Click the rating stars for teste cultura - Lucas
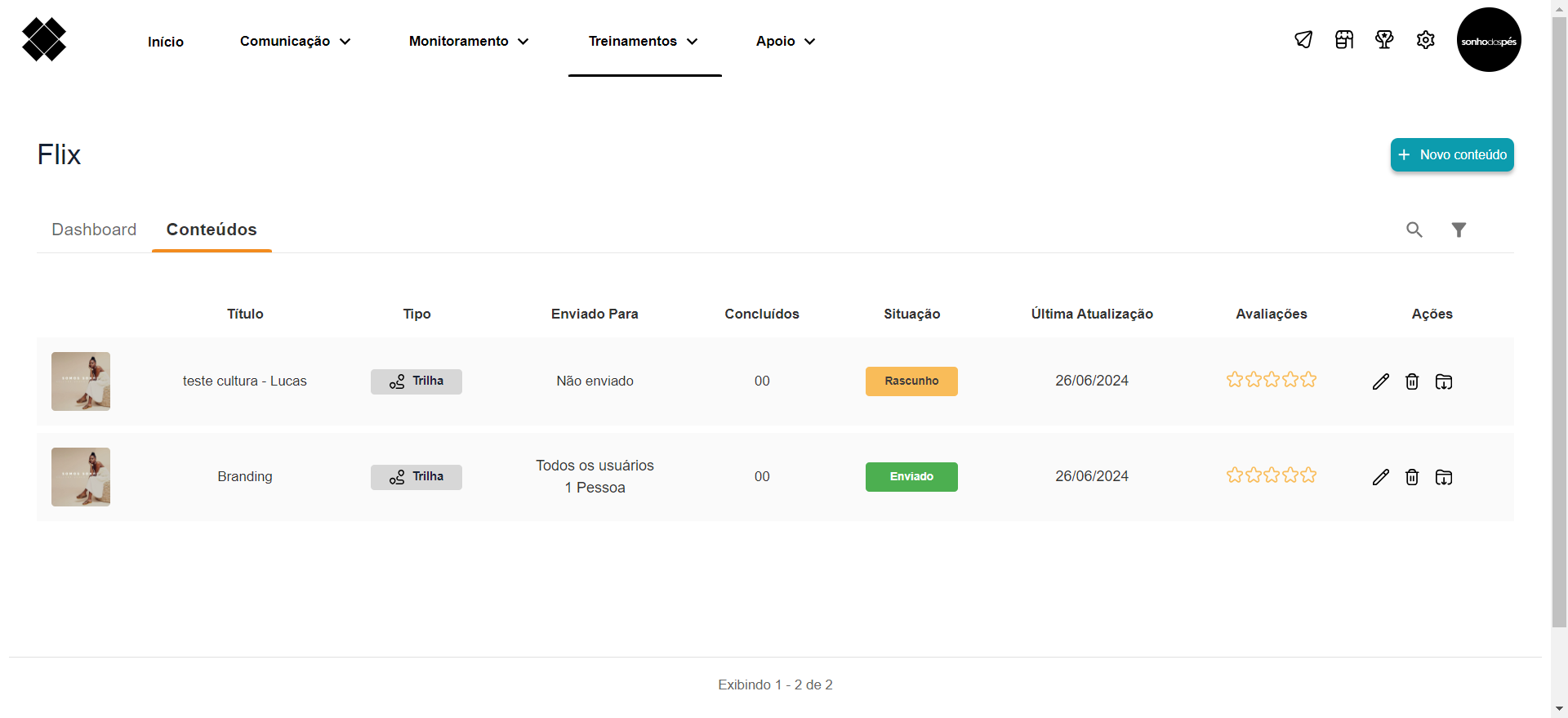This screenshot has height=718, width=1568. point(1272,380)
